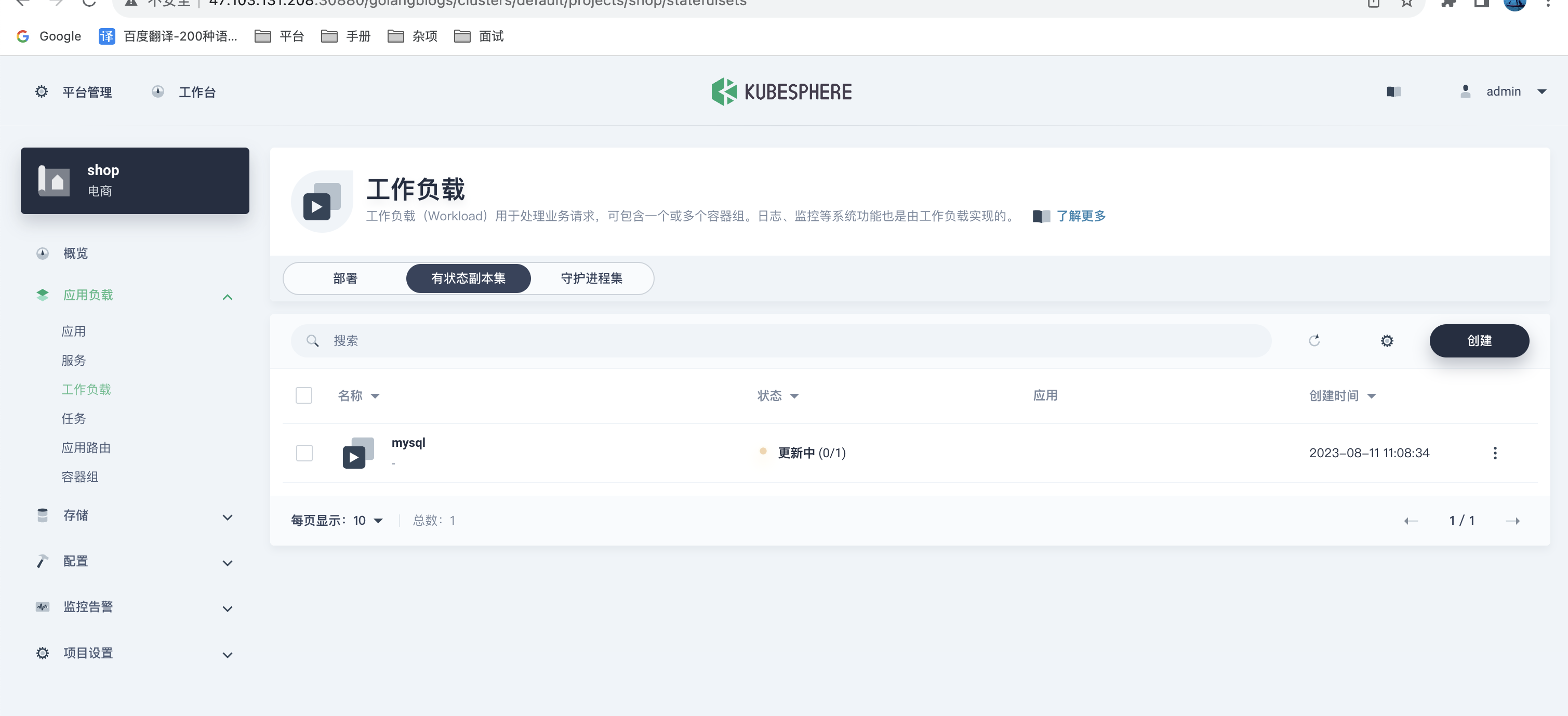
Task: Open the 百度翻译 bookmark
Action: coord(168,36)
